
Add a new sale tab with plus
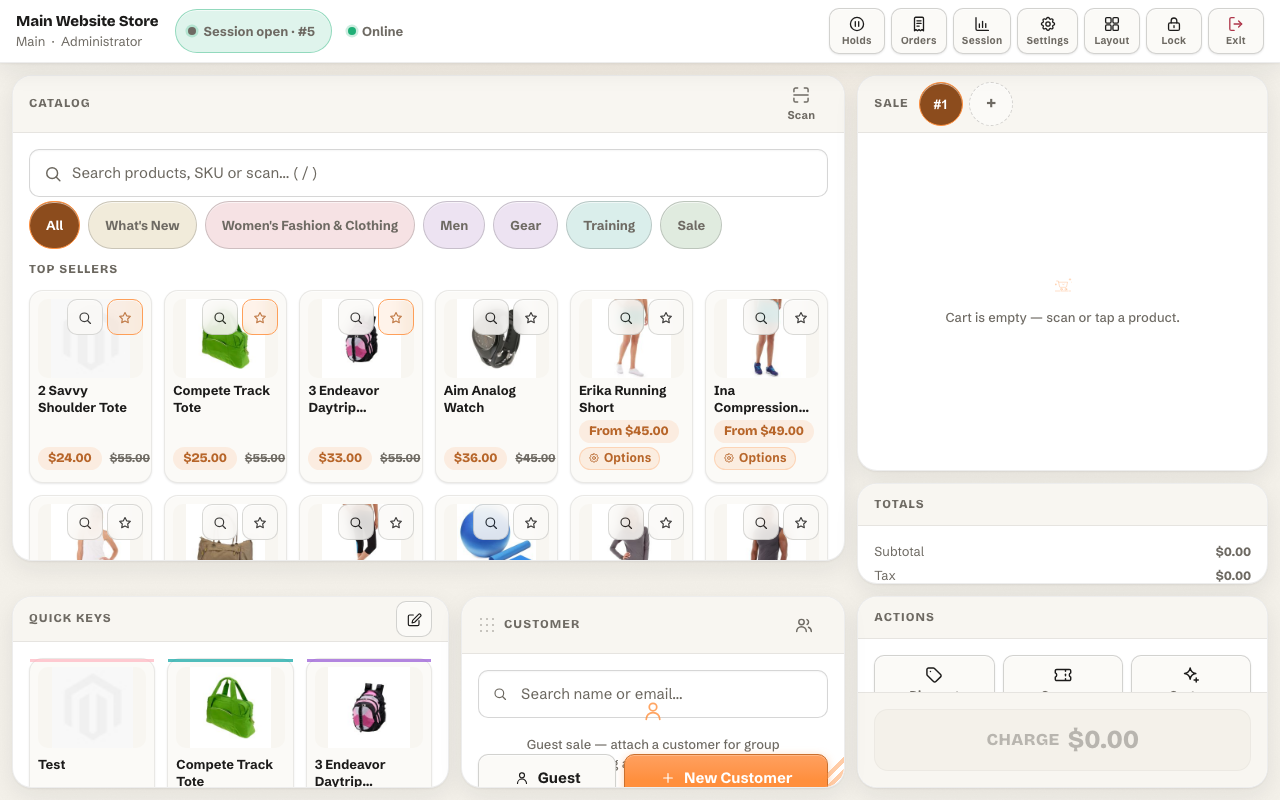[x=991, y=104]
